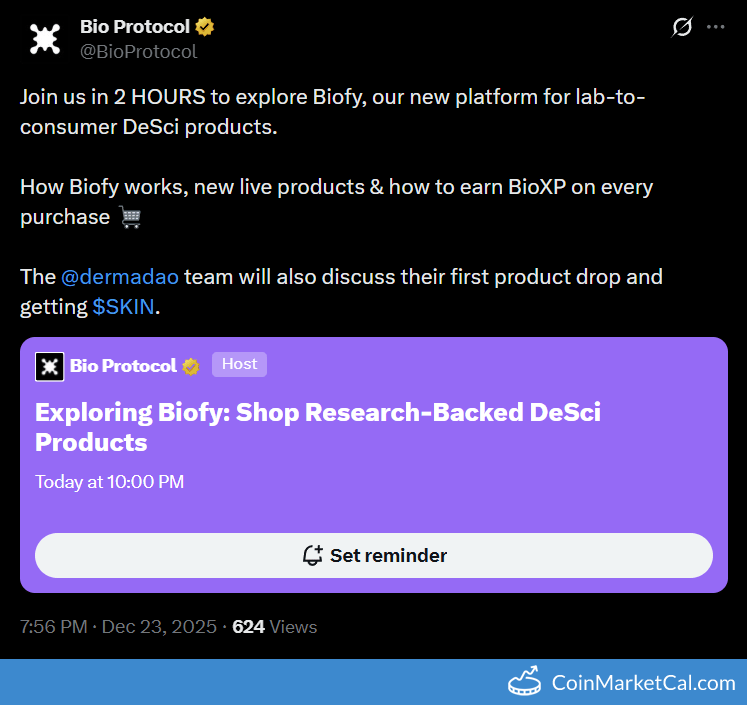The height and width of the screenshot is (705, 747).
Task: Click the Host label in the card
Action: pos(239,365)
